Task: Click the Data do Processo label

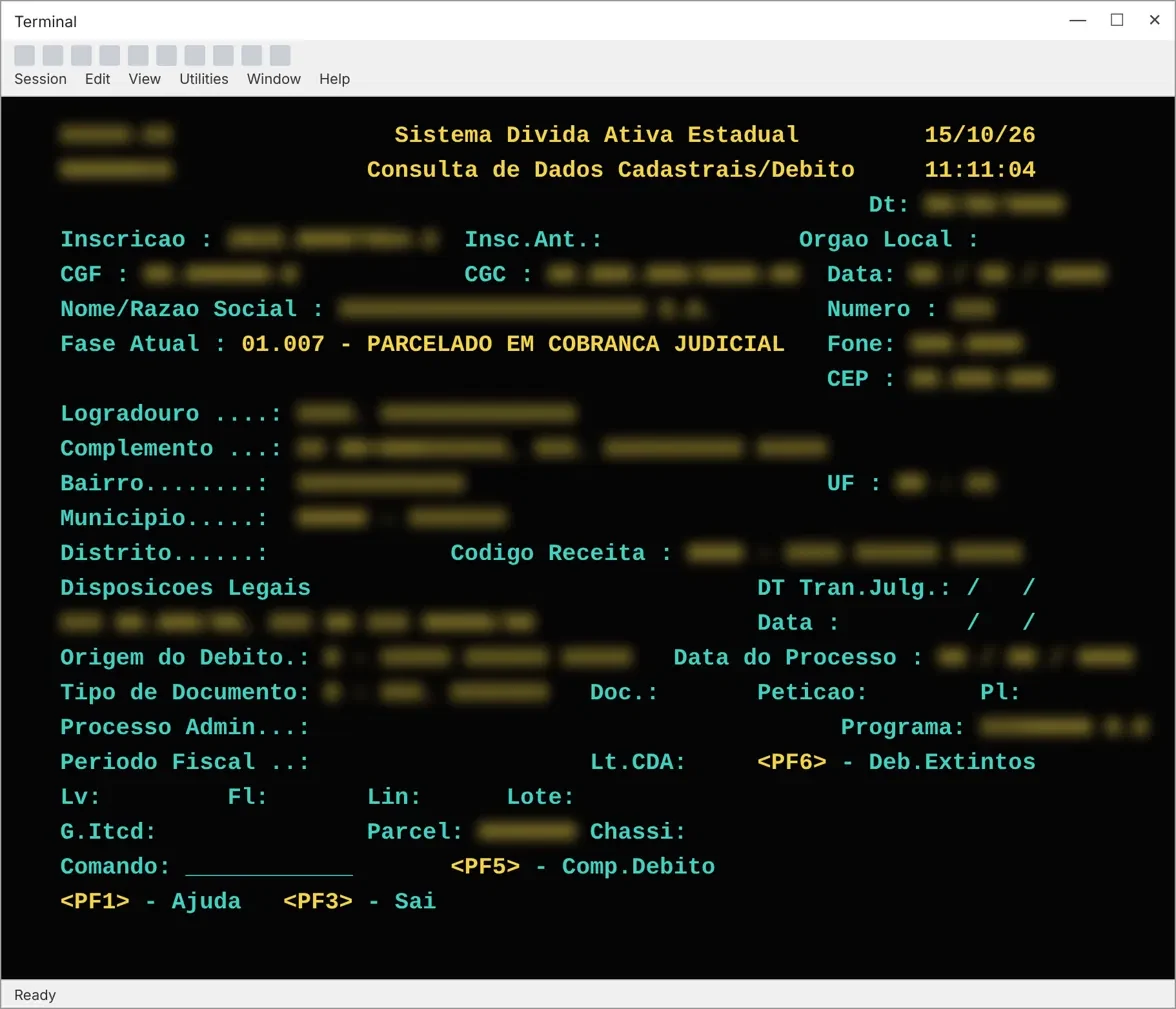Action: (x=798, y=657)
